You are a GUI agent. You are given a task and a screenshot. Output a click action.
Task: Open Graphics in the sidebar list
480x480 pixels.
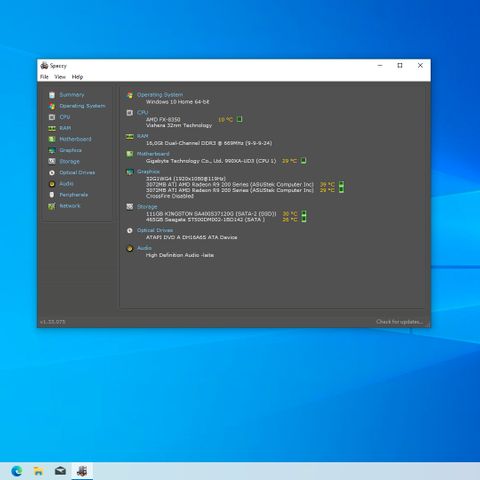(x=70, y=150)
